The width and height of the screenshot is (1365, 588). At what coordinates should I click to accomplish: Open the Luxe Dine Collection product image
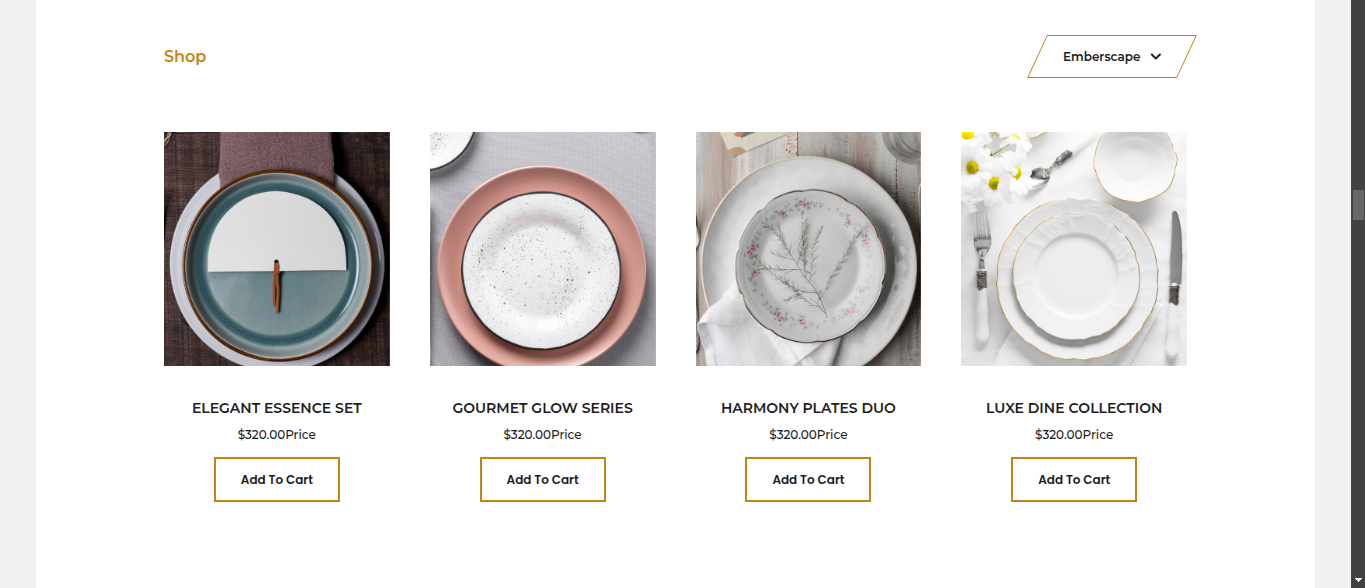point(1074,249)
